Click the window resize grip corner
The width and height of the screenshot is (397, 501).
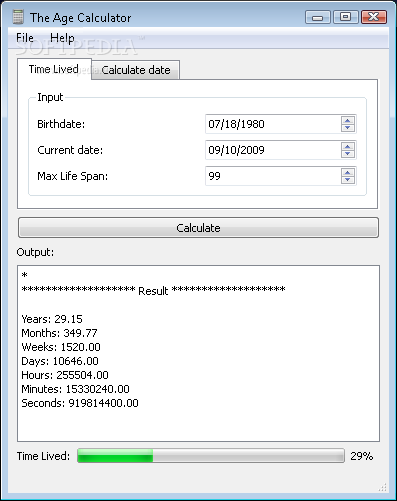click(383, 487)
